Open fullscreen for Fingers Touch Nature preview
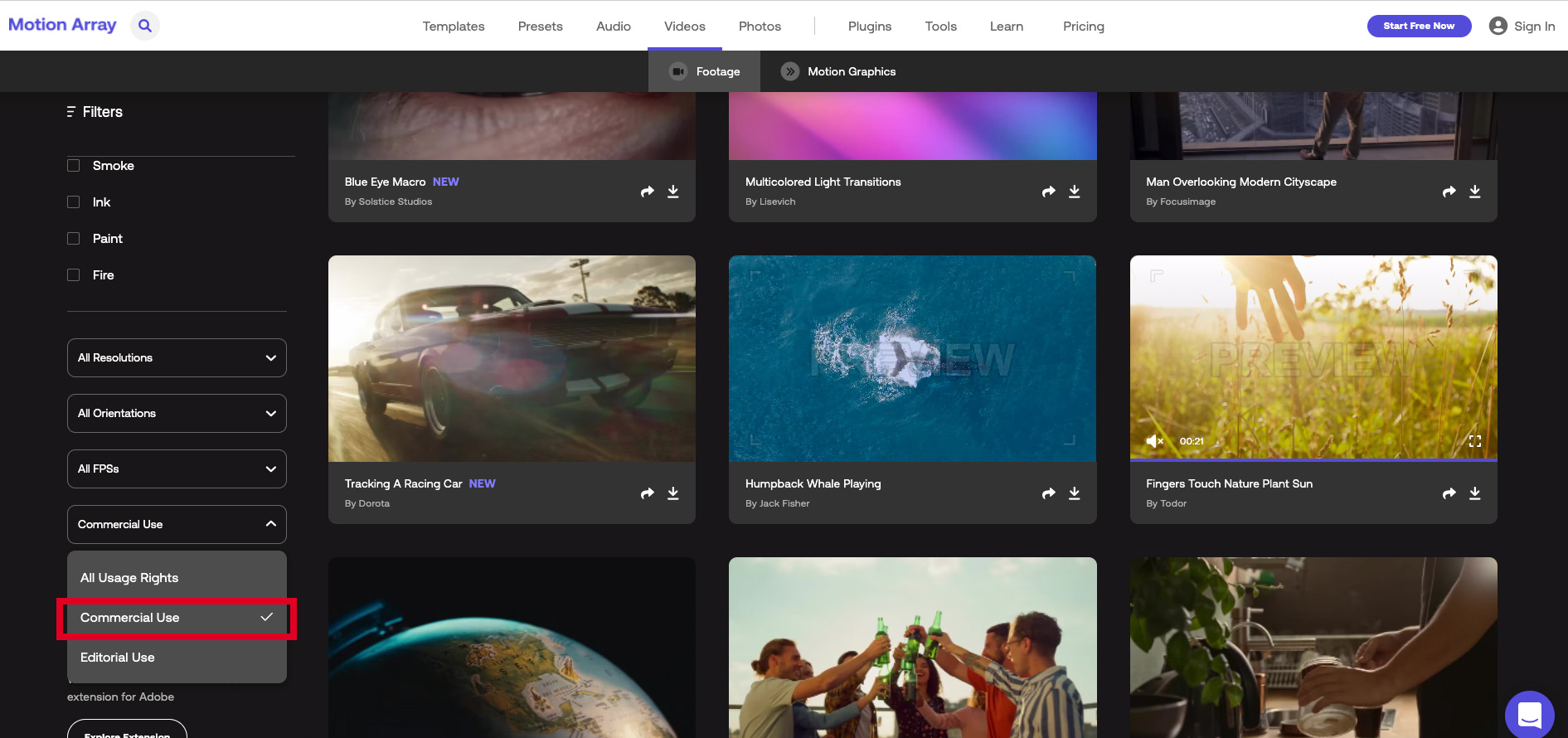This screenshot has height=738, width=1568. (x=1475, y=441)
